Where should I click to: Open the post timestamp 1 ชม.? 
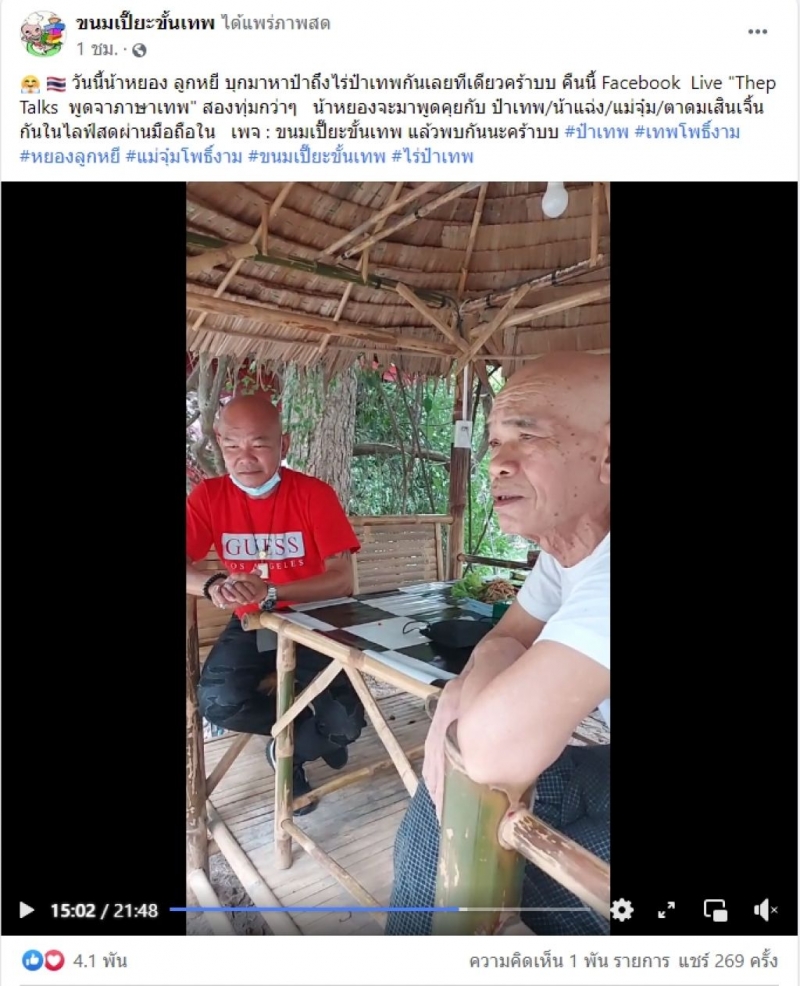[x=97, y=49]
